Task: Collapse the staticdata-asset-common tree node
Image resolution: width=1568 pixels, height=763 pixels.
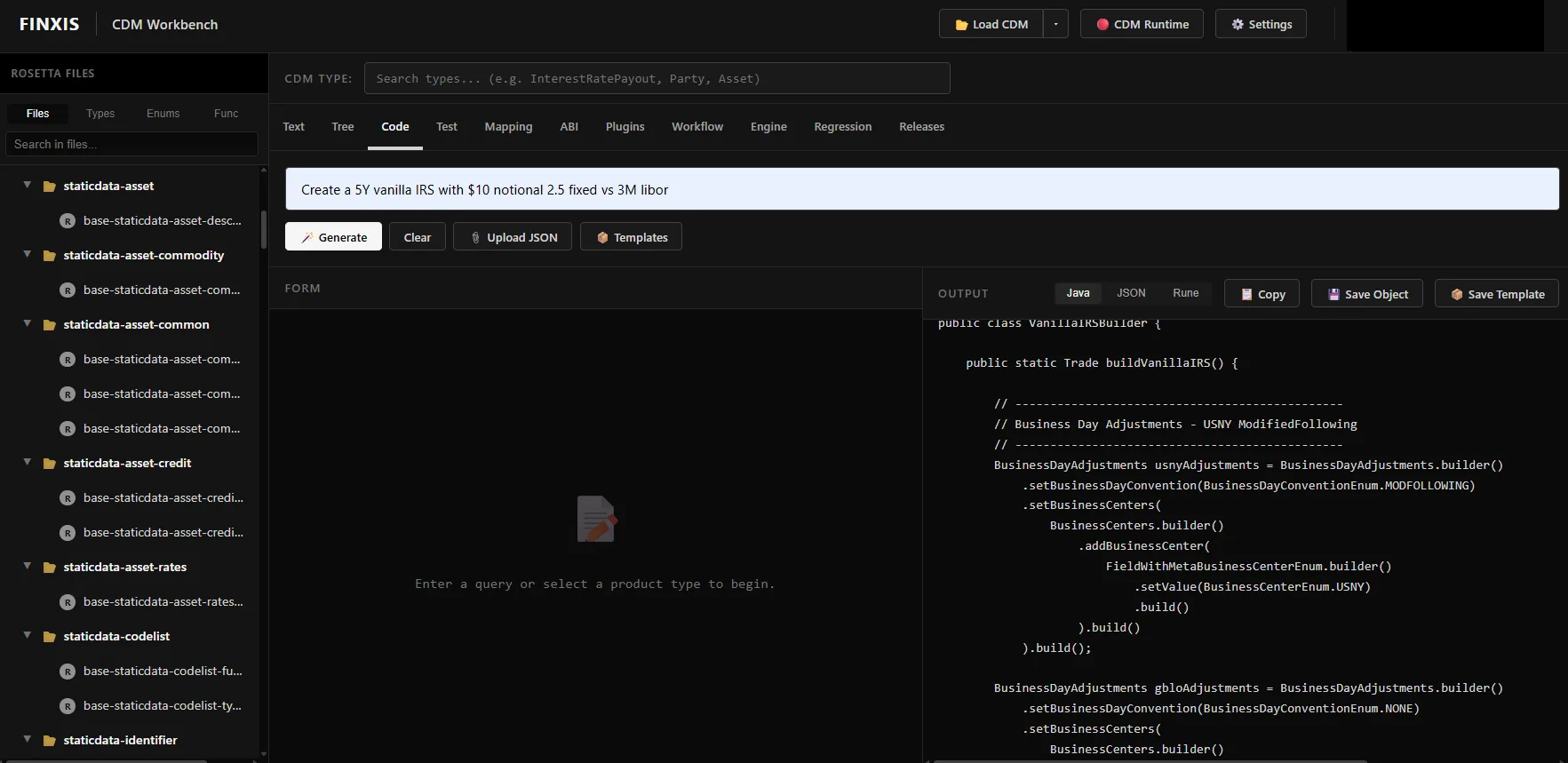Action: pos(27,323)
